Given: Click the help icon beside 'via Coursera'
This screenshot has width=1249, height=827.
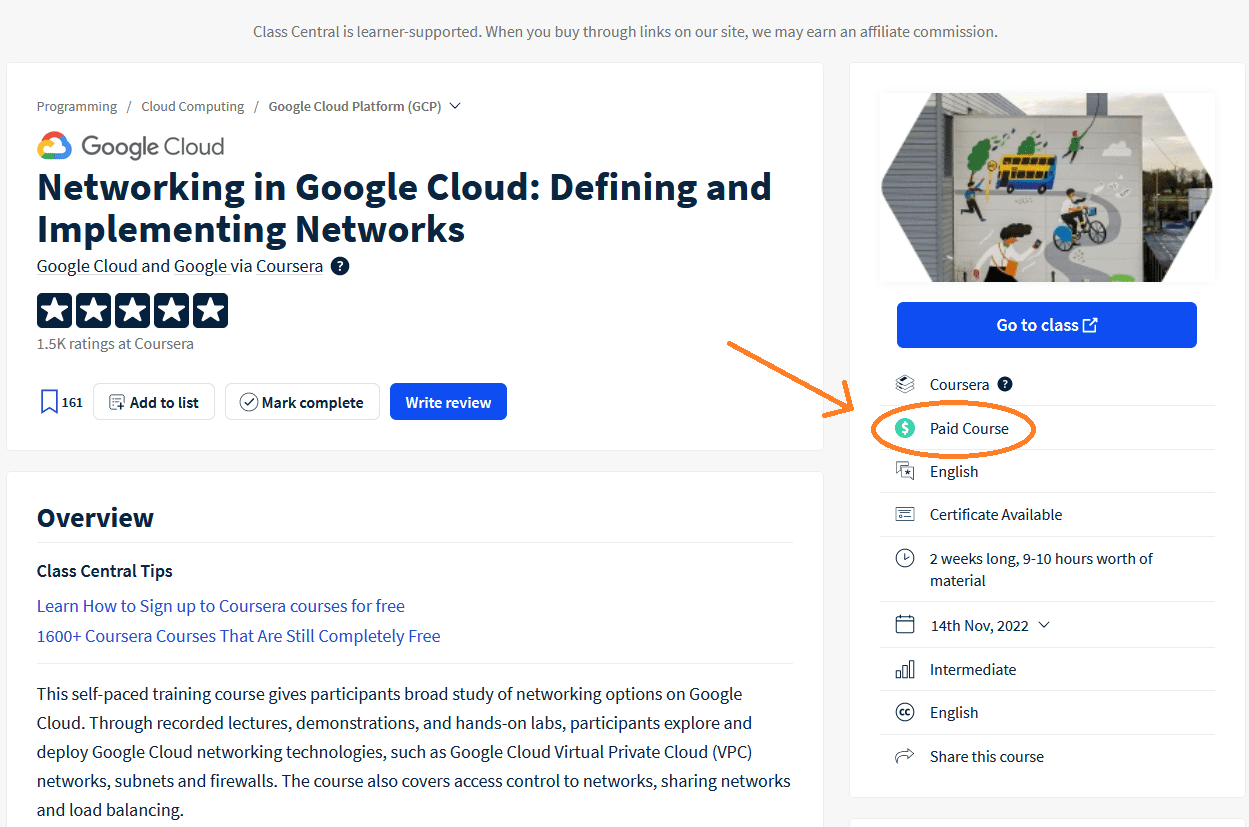Looking at the screenshot, I should coord(340,266).
